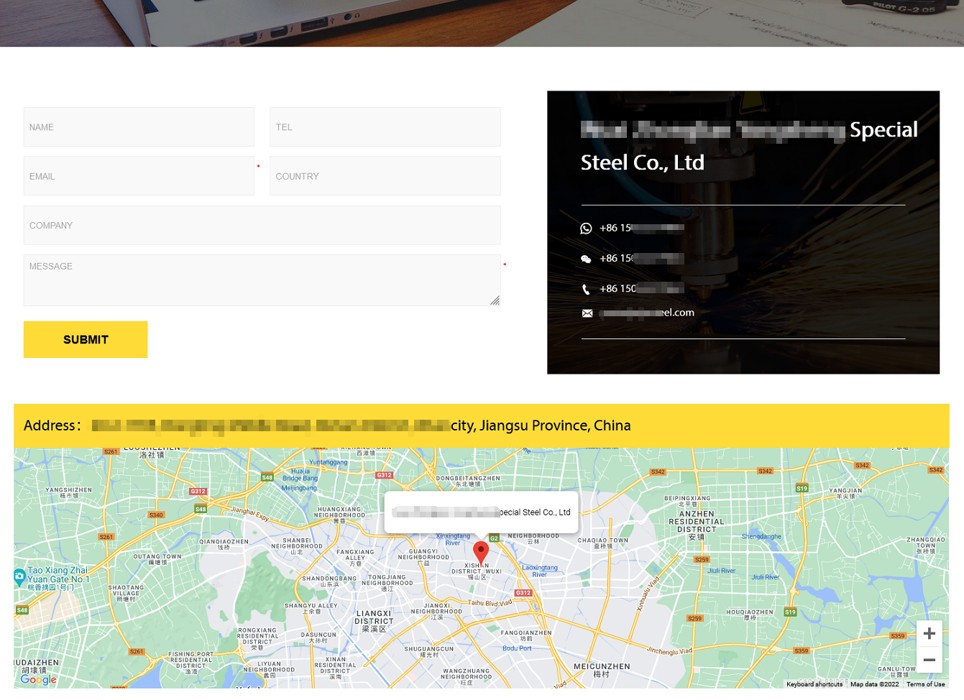Zoom out the map with minus button
Viewport: 964px width, 700px height.
click(929, 660)
